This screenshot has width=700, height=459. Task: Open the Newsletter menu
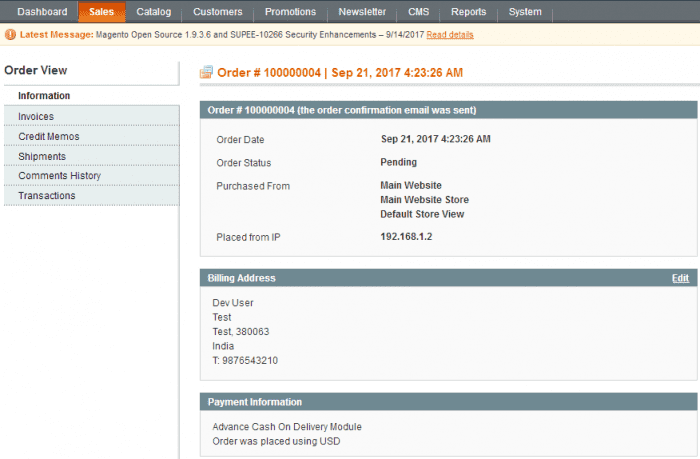click(x=362, y=12)
